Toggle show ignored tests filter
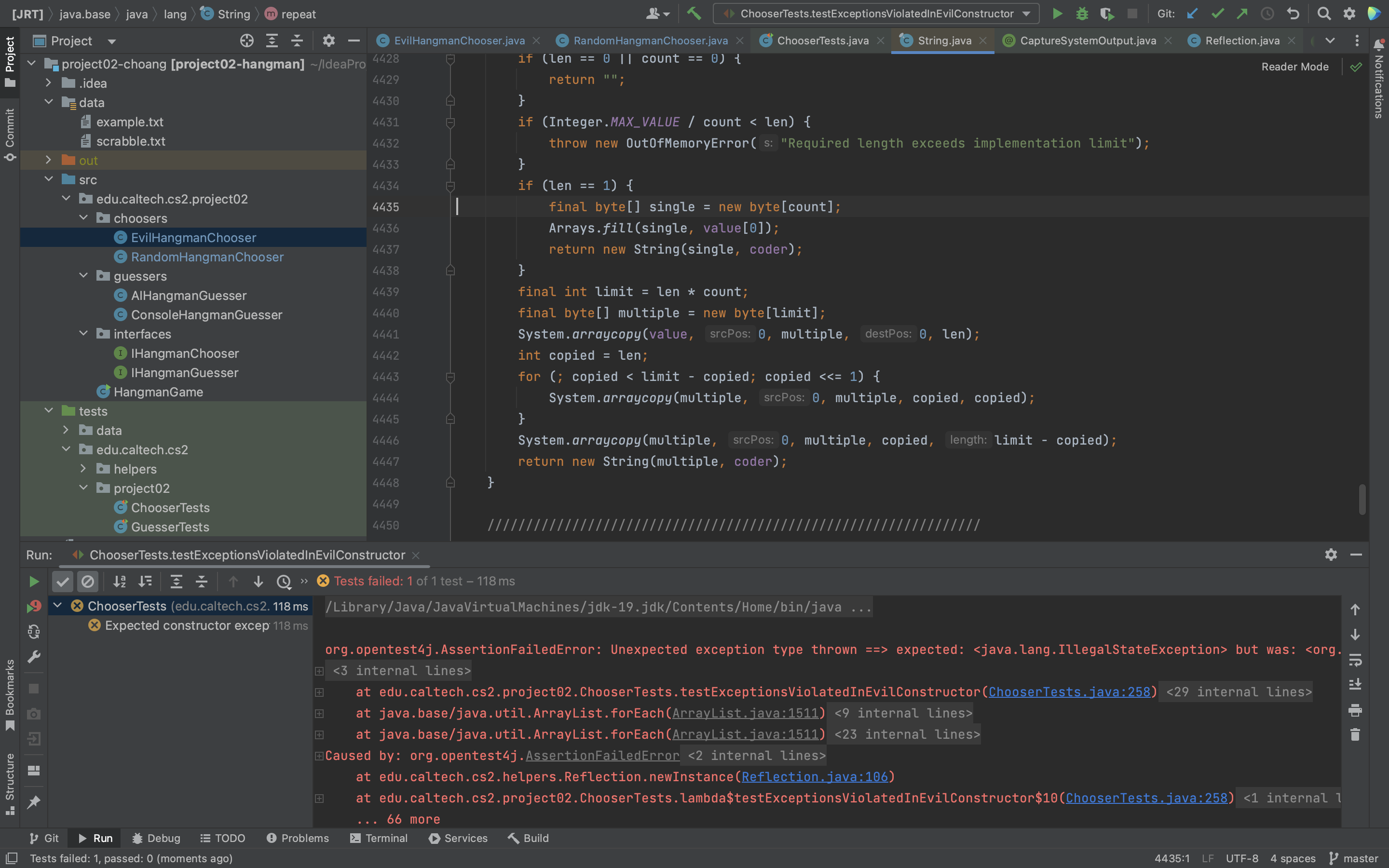Viewport: 1389px width, 868px height. [88, 582]
